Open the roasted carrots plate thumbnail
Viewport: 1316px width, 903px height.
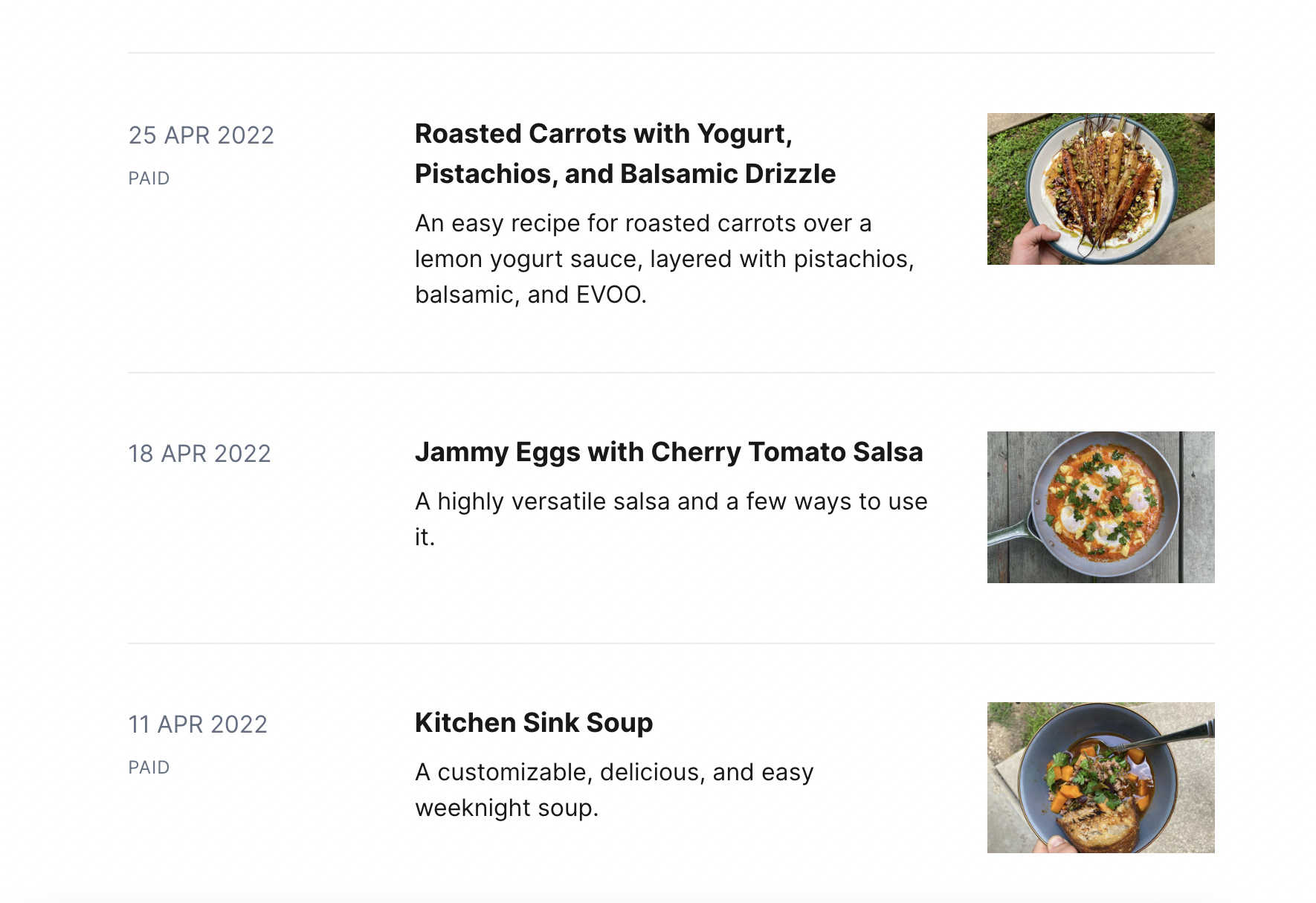pos(1100,189)
